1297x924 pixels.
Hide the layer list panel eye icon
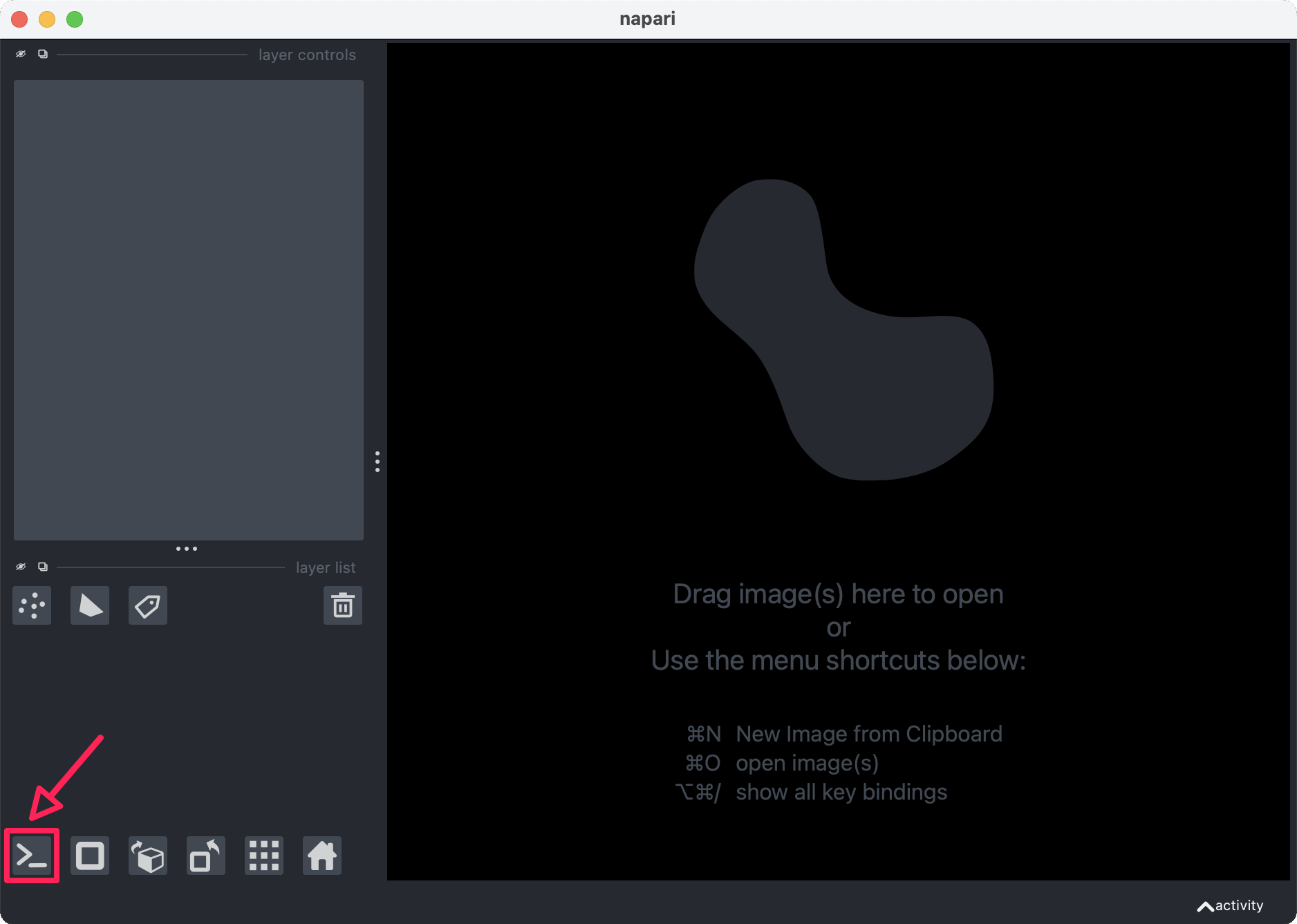click(21, 567)
